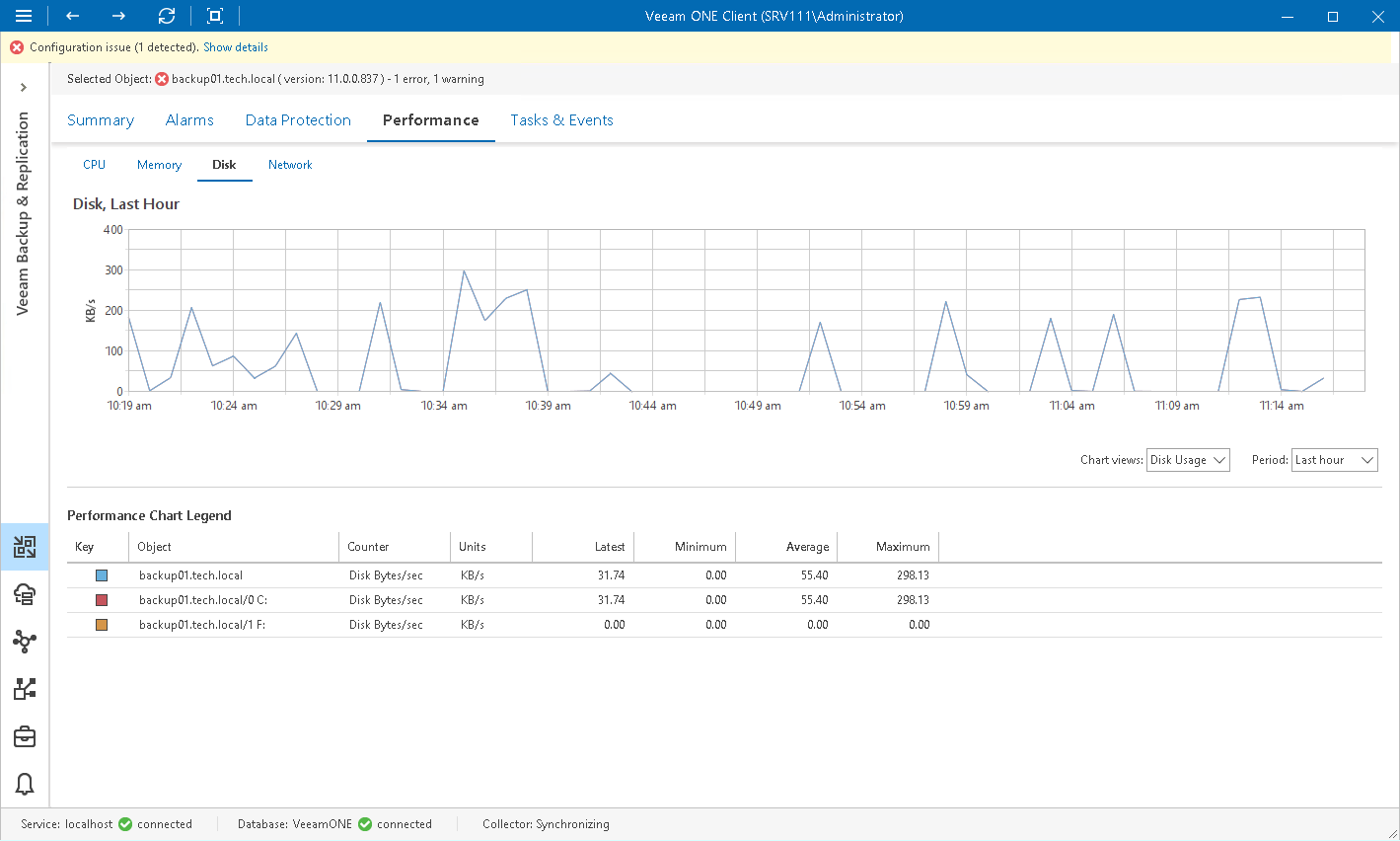Sort legend by the Maximum column header
This screenshot has width=1400, height=841.
888,547
